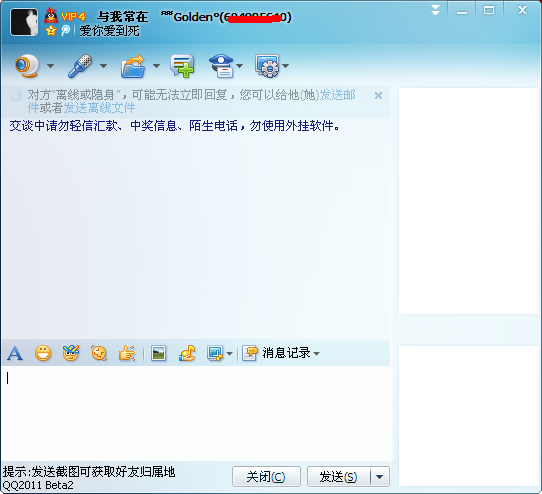The height and width of the screenshot is (494, 542).
Task: Click the pointing hand icon
Action: point(127,353)
